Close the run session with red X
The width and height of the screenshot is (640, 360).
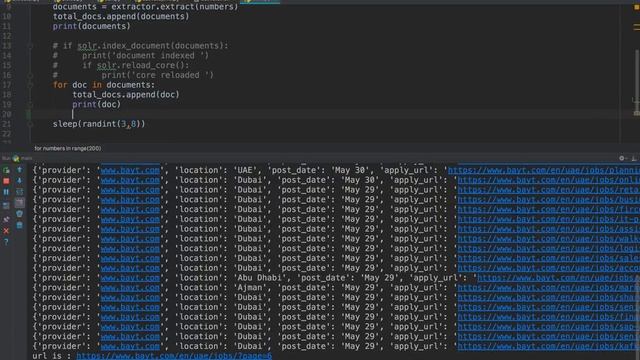point(6,231)
